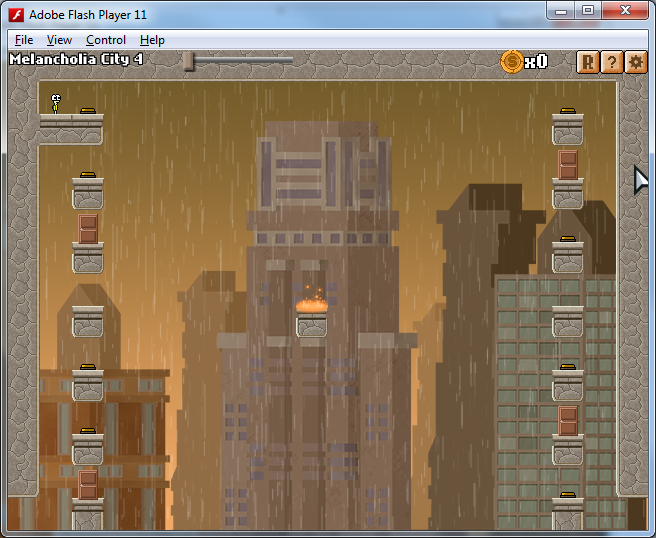Click the gold coin counter icon
The image size is (656, 538).
512,62
